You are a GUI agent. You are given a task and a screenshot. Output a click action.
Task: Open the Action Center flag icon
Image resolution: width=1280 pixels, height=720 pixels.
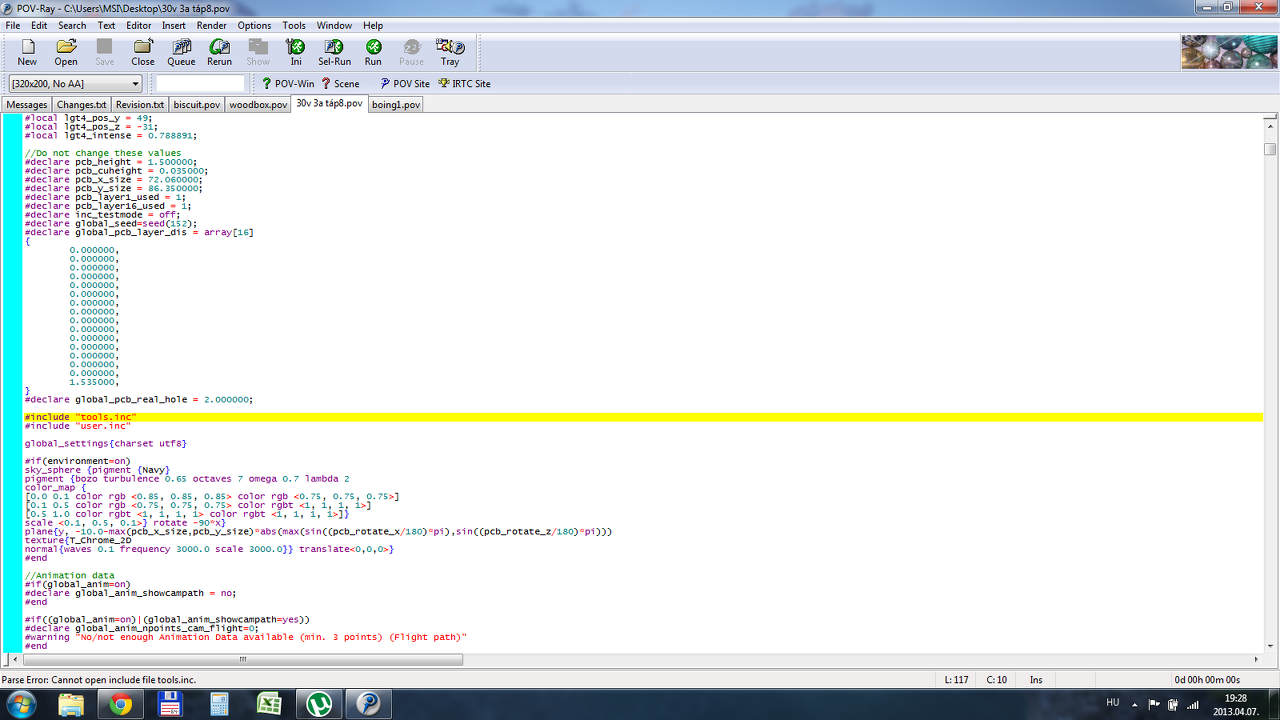pyautogui.click(x=1153, y=704)
